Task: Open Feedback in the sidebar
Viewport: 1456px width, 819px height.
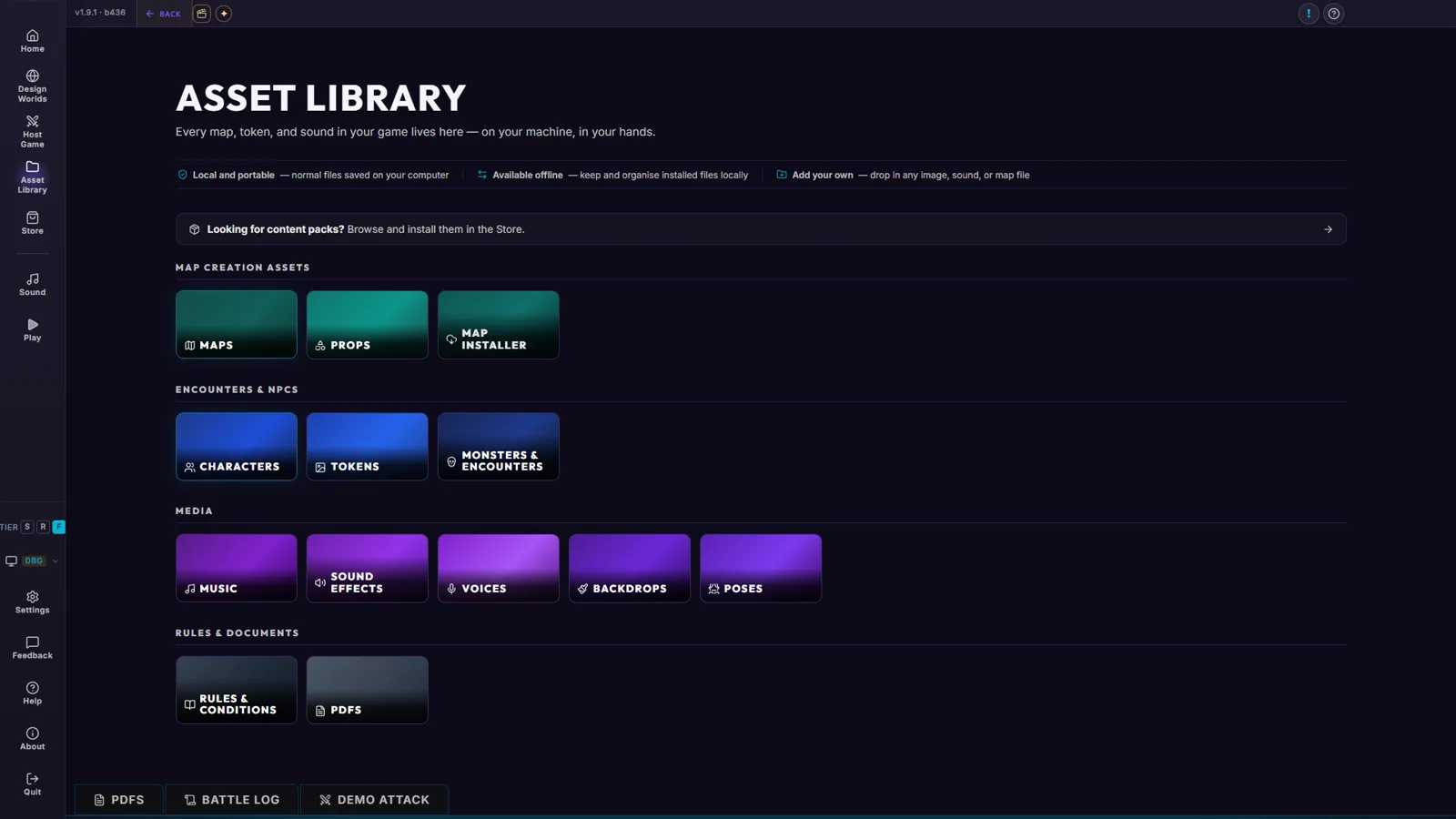Action: click(32, 647)
